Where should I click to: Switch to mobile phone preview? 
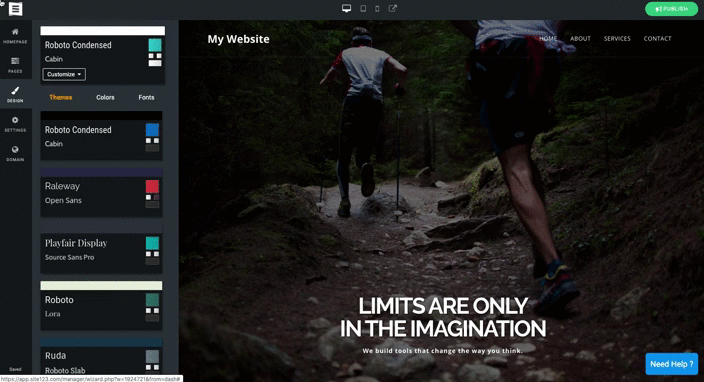(377, 9)
